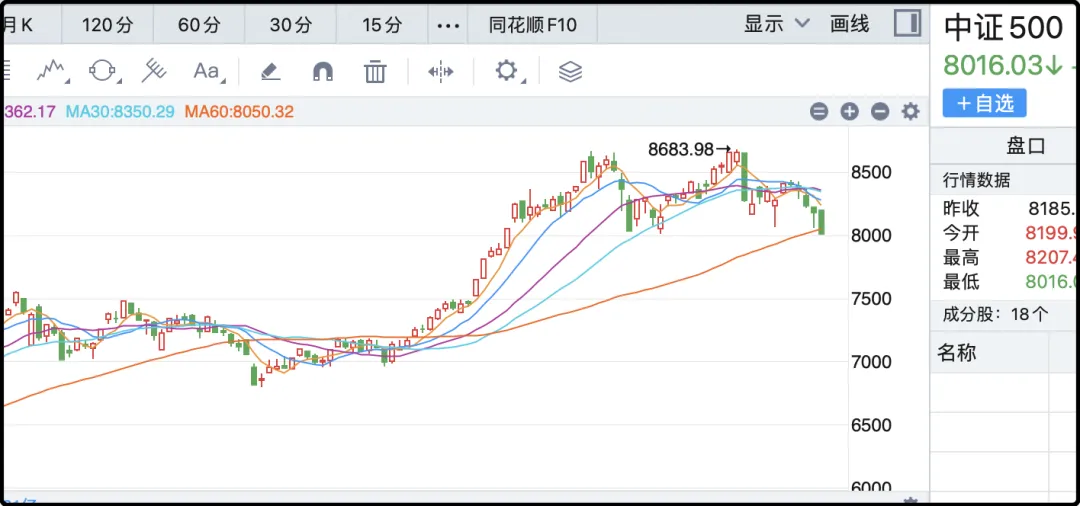The width and height of the screenshot is (1080, 506).
Task: Switch to the 60分 period tab
Action: [198, 25]
